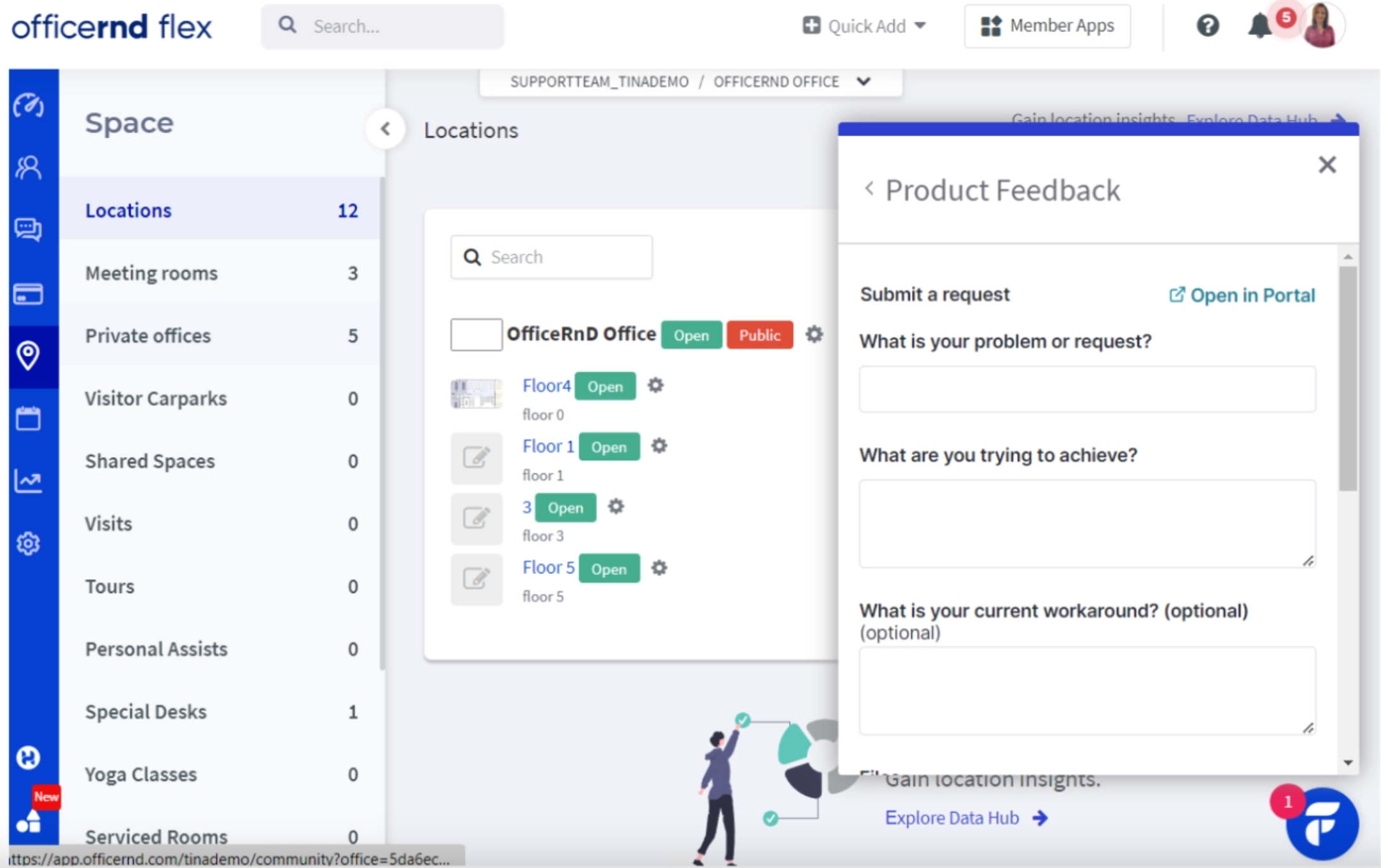
Task: Click the feedback panel scroll down arrow
Action: coord(1347,762)
